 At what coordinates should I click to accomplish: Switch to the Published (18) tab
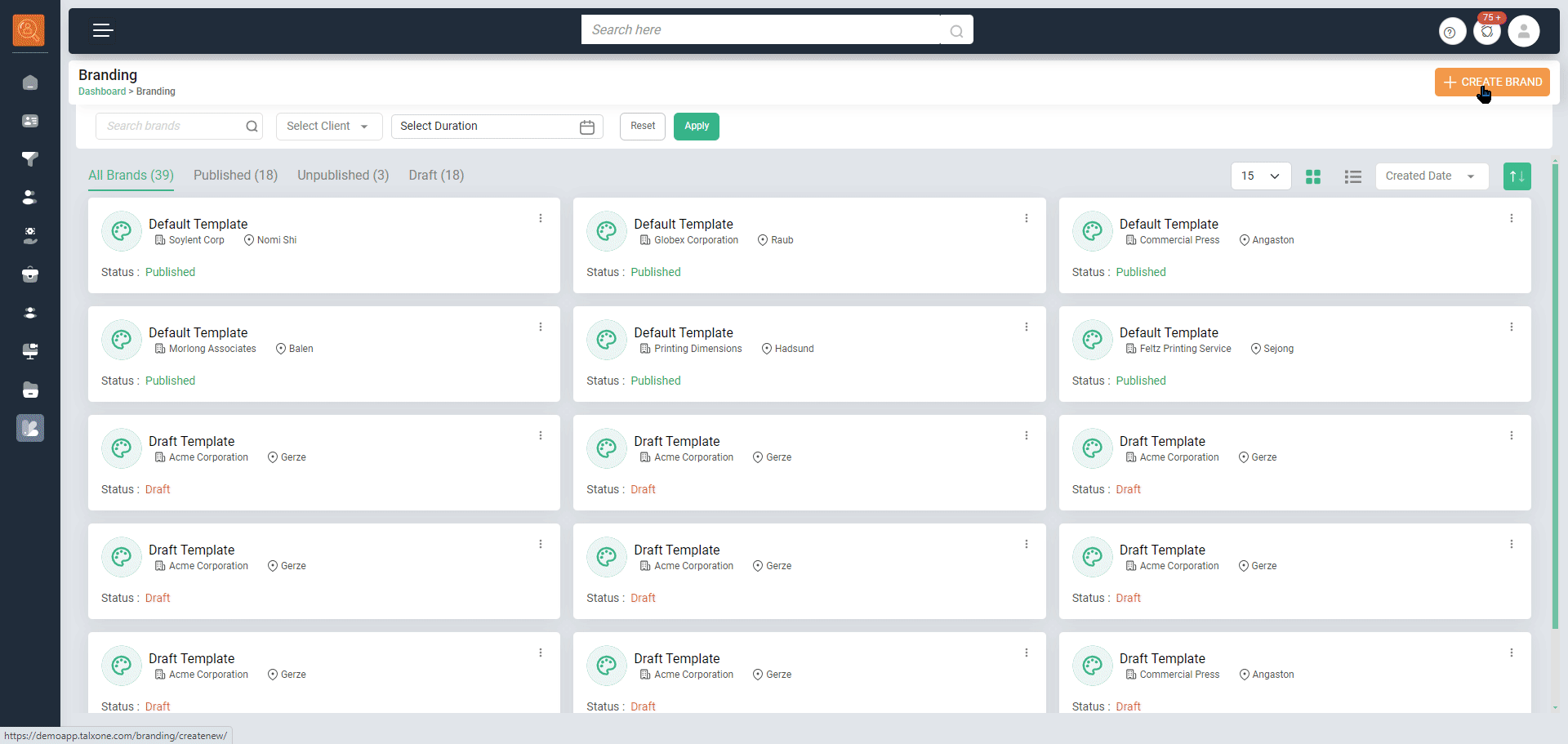(x=235, y=176)
